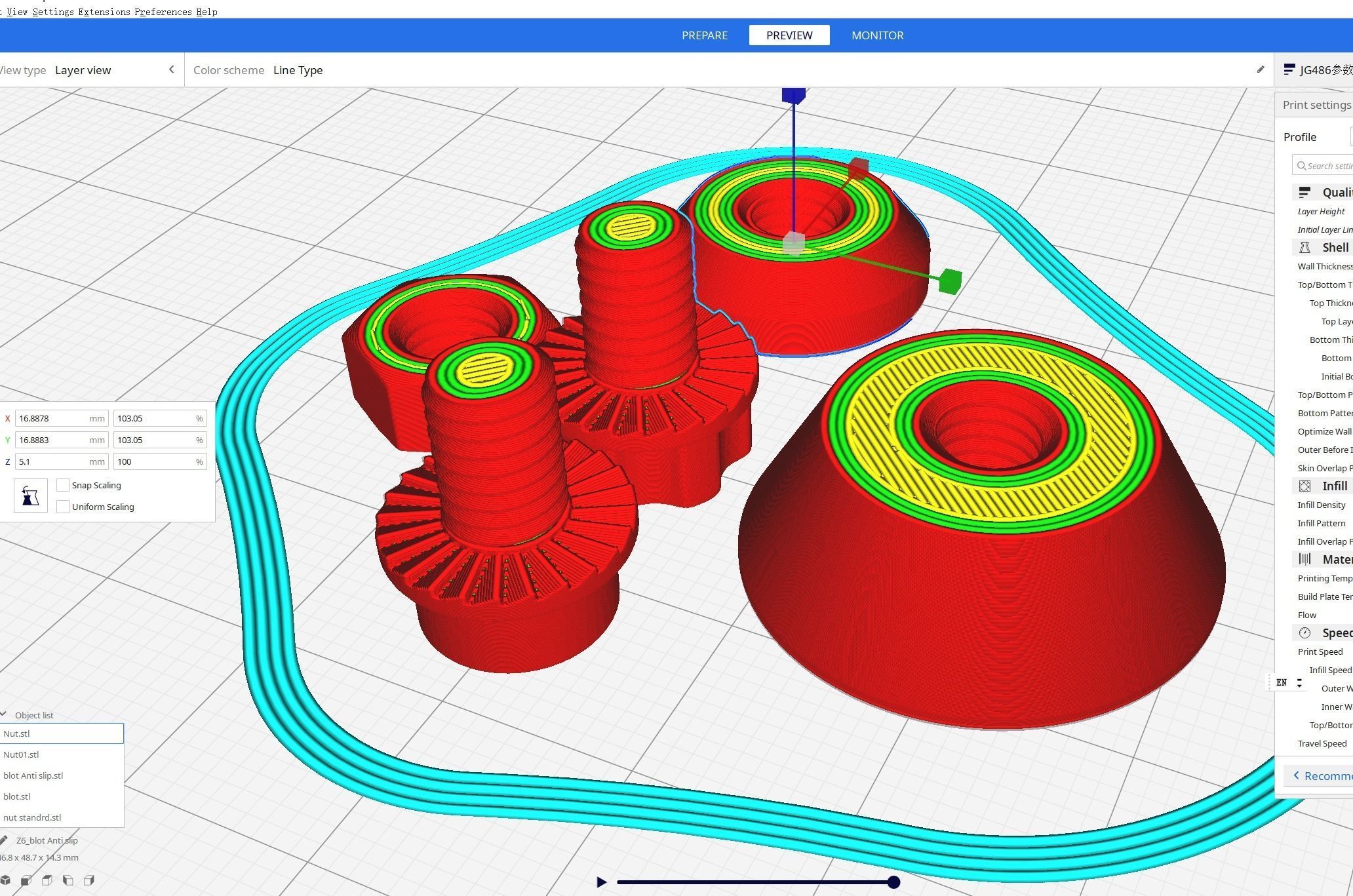Switch to the MONITOR tab
This screenshot has width=1353, height=896.
(x=877, y=35)
